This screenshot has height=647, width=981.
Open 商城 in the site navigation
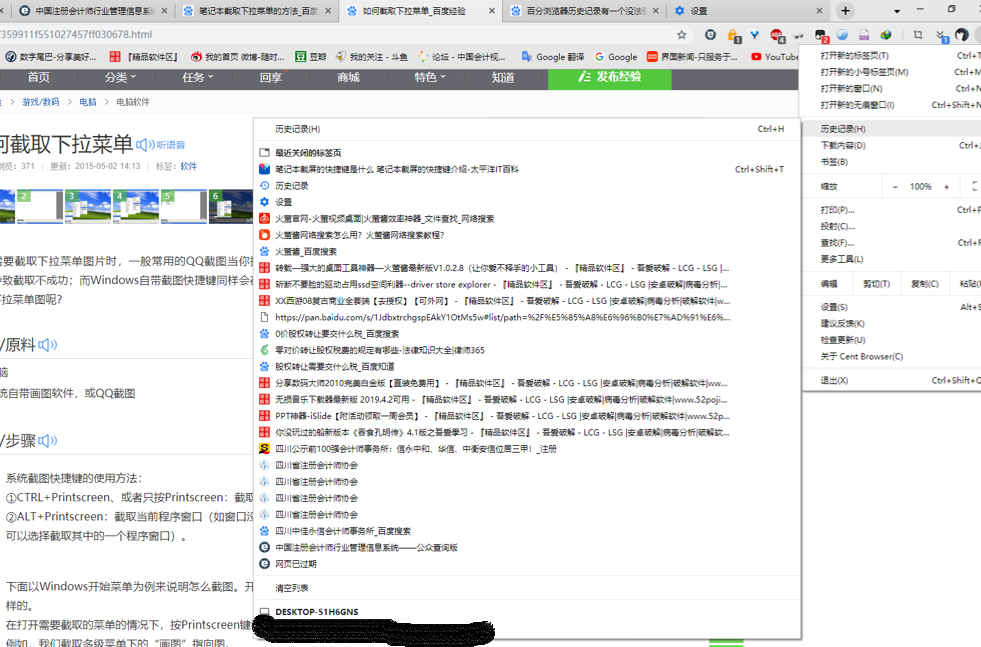(348, 78)
